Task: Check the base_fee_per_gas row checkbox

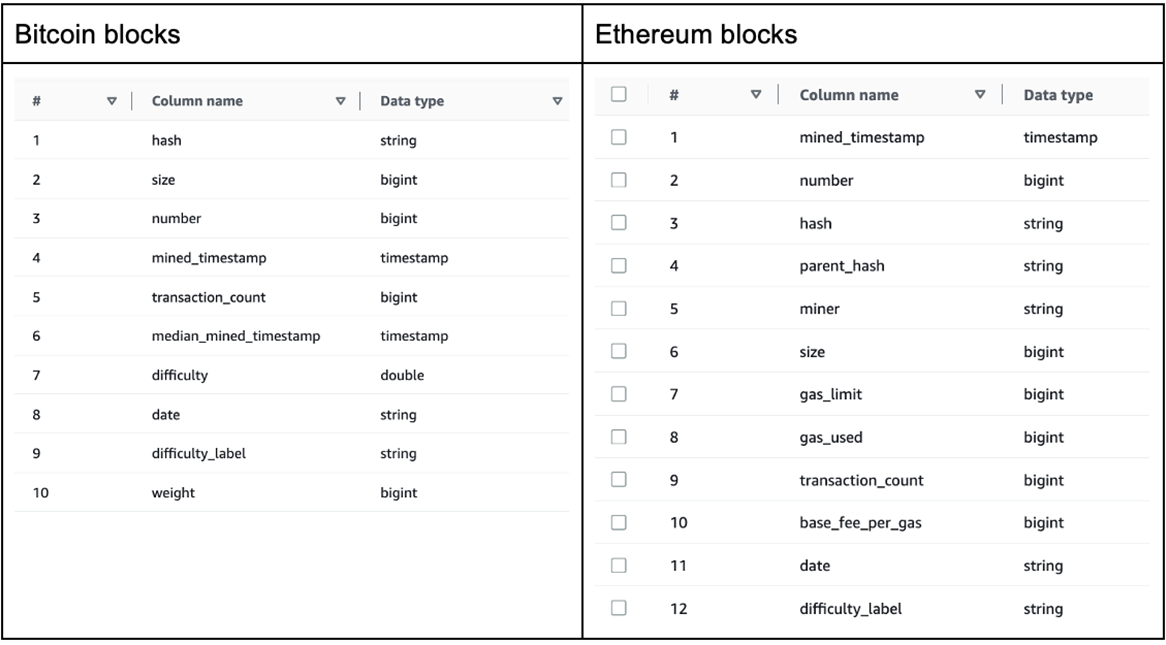Action: (619, 522)
